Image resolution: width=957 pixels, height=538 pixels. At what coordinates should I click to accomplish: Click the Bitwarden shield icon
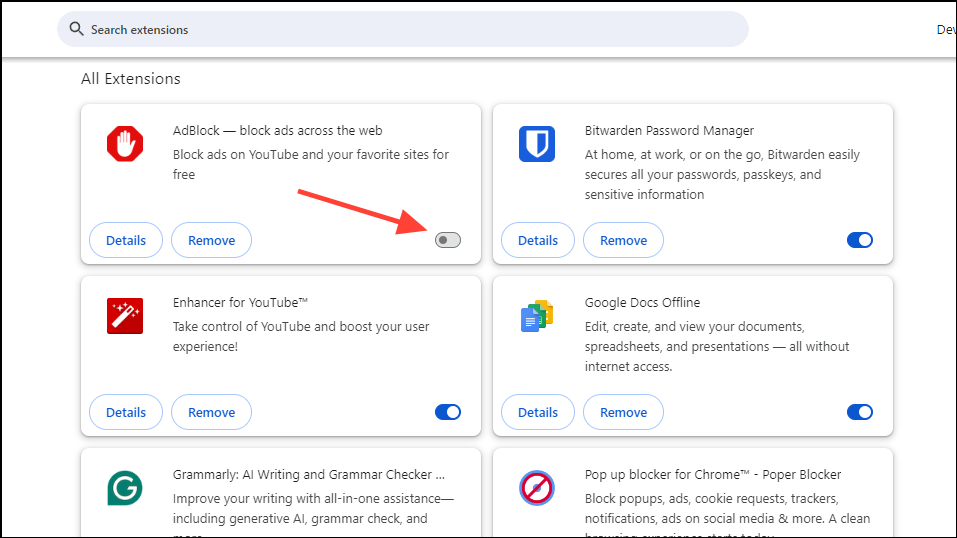(537, 144)
